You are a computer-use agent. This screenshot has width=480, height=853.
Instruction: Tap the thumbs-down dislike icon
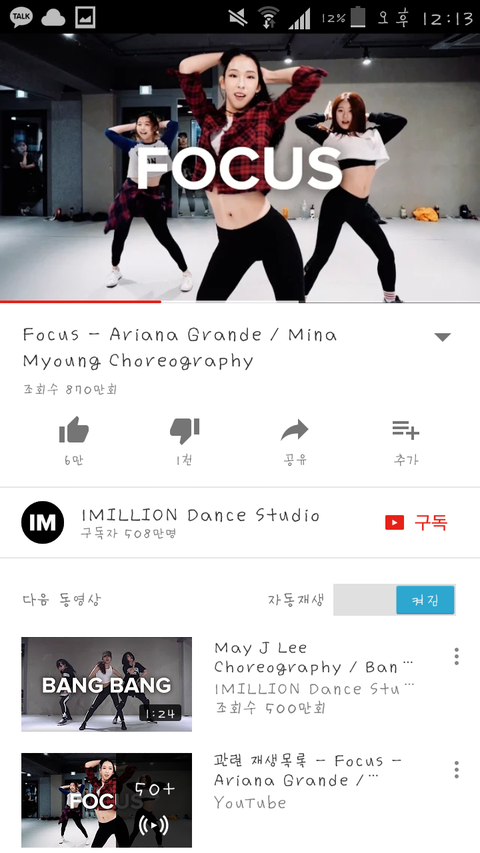coord(184,431)
